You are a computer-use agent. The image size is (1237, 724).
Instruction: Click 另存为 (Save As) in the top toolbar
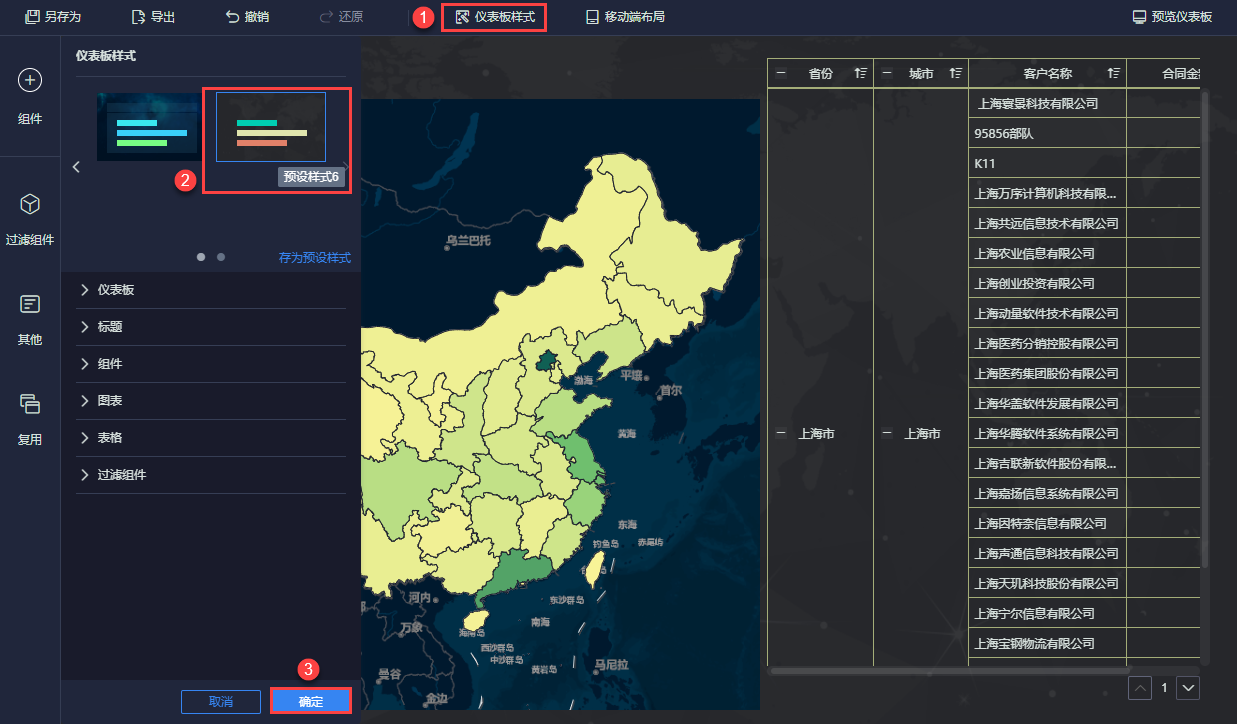[x=52, y=17]
